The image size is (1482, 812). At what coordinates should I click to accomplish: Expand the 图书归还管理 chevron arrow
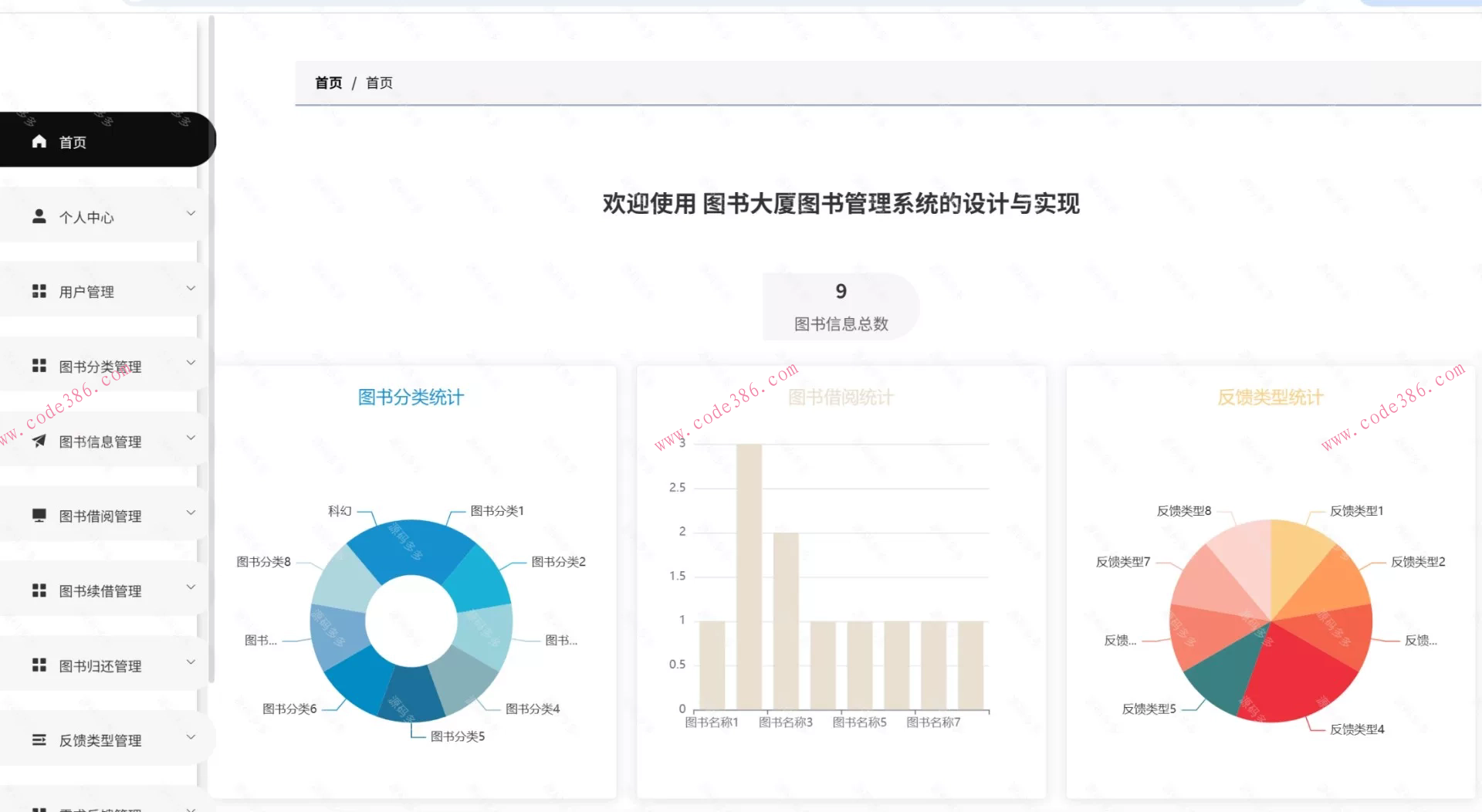pos(191,662)
